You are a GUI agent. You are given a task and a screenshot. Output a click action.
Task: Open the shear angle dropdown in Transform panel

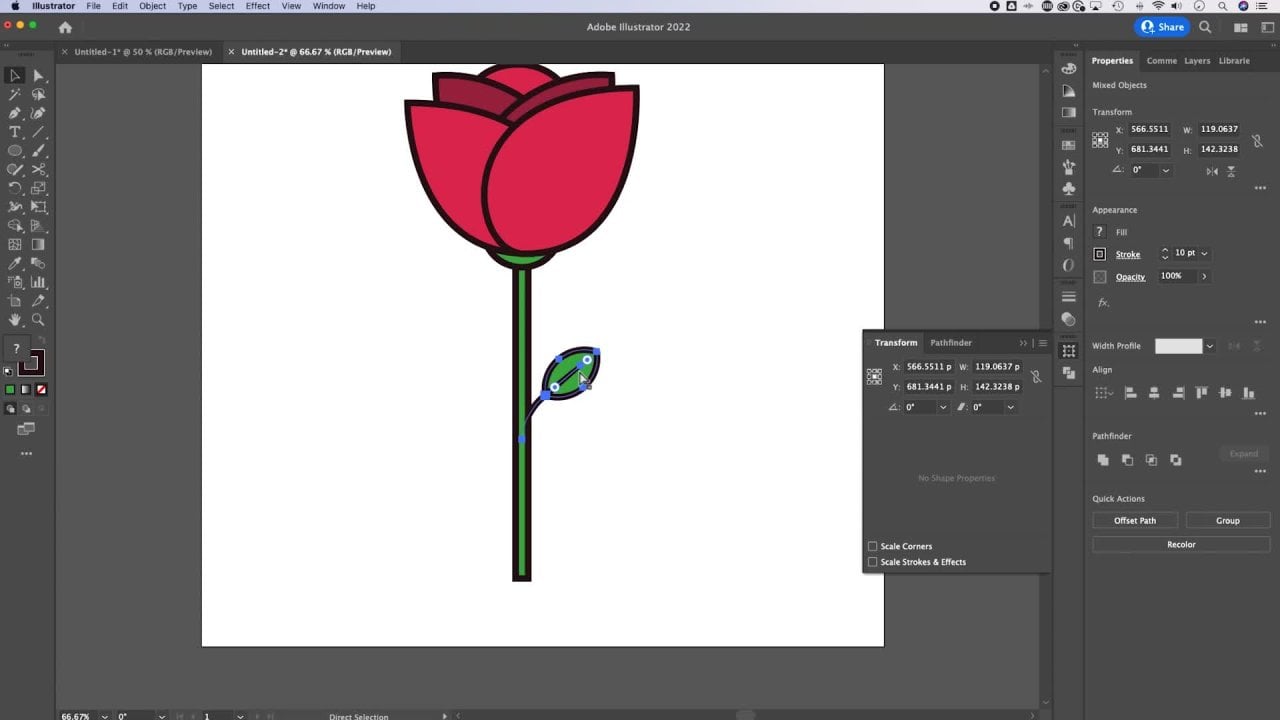click(x=1010, y=407)
